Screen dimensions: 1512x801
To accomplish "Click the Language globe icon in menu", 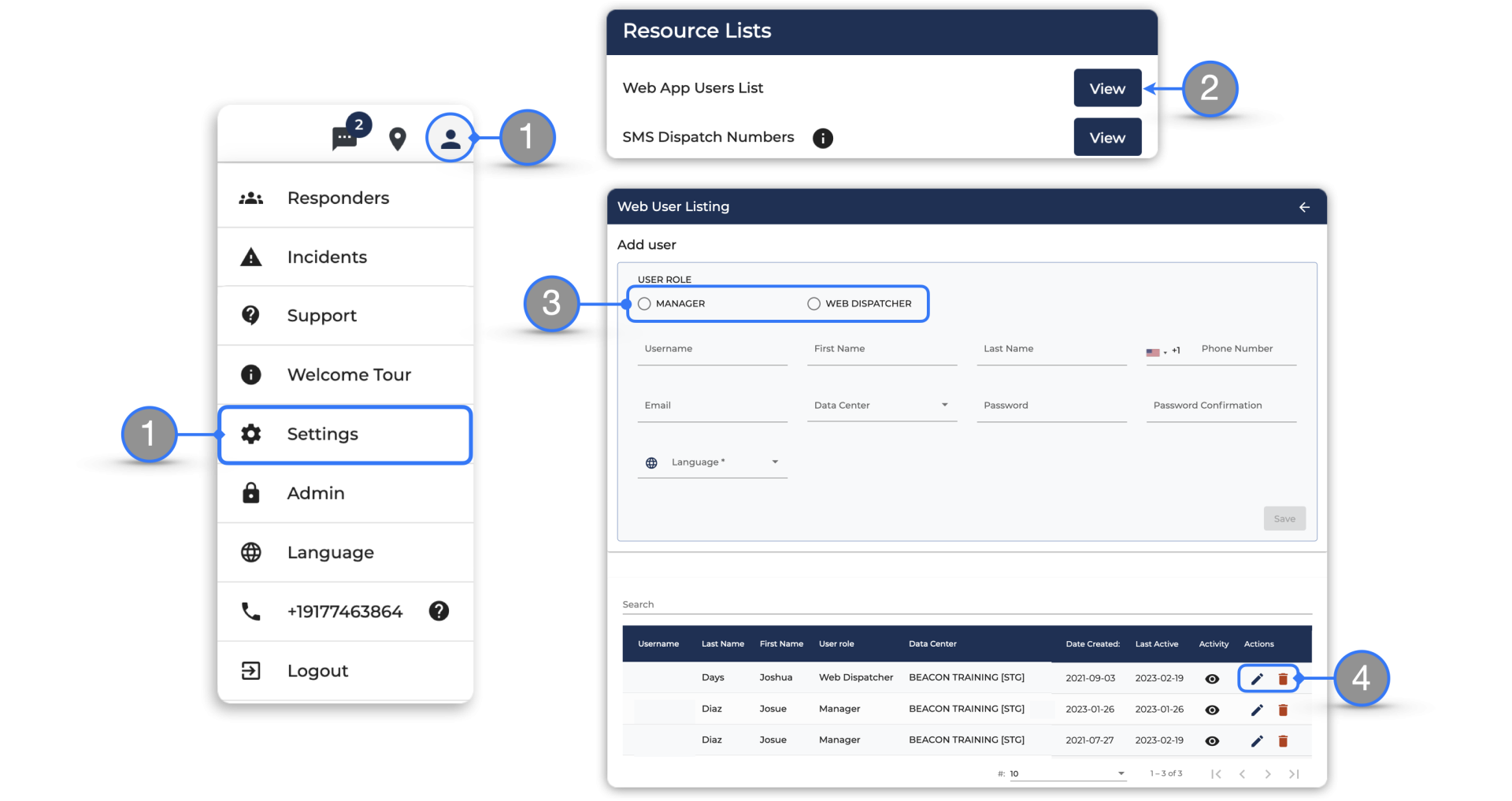I will pyautogui.click(x=251, y=553).
